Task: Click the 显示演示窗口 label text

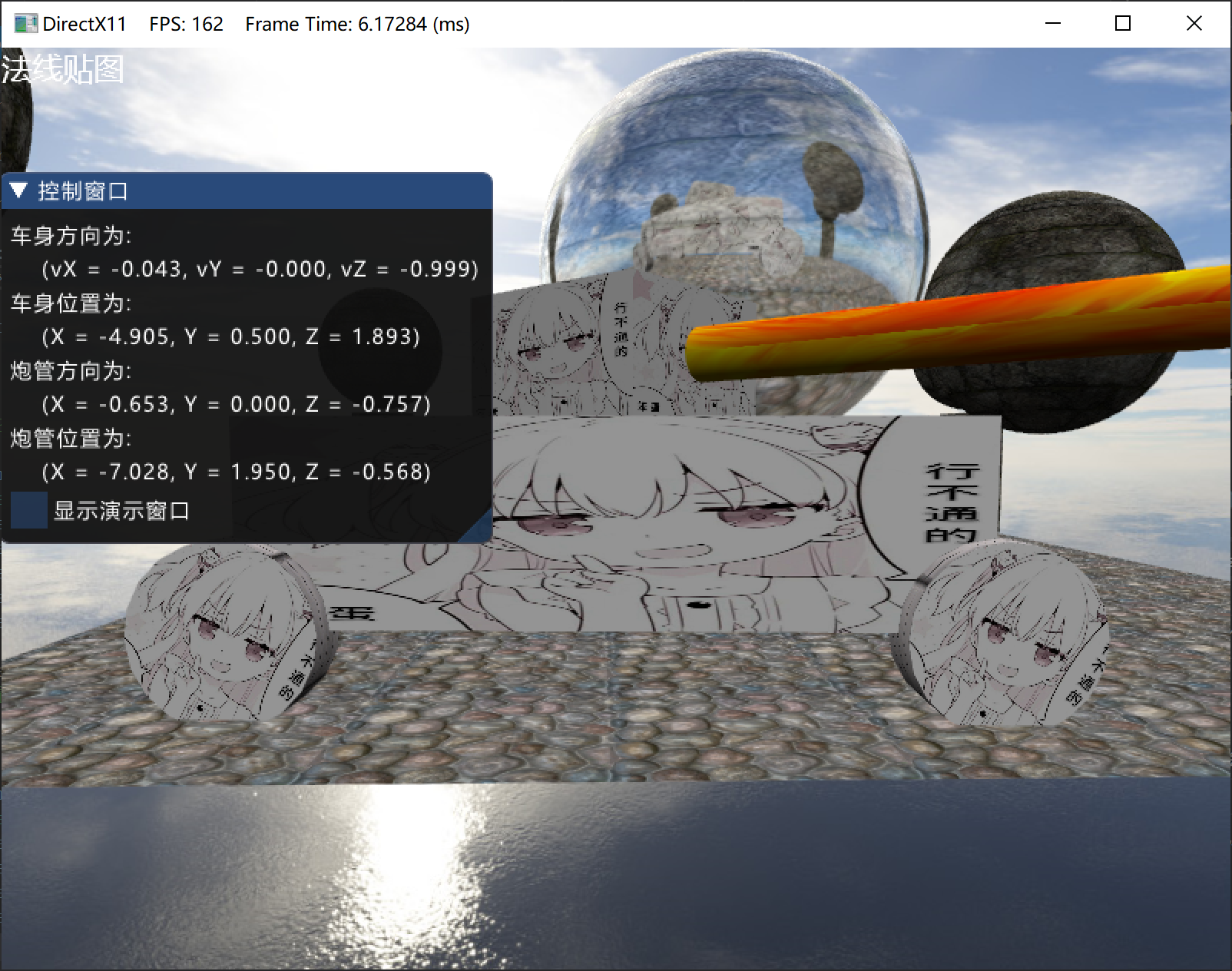Action: 121,510
